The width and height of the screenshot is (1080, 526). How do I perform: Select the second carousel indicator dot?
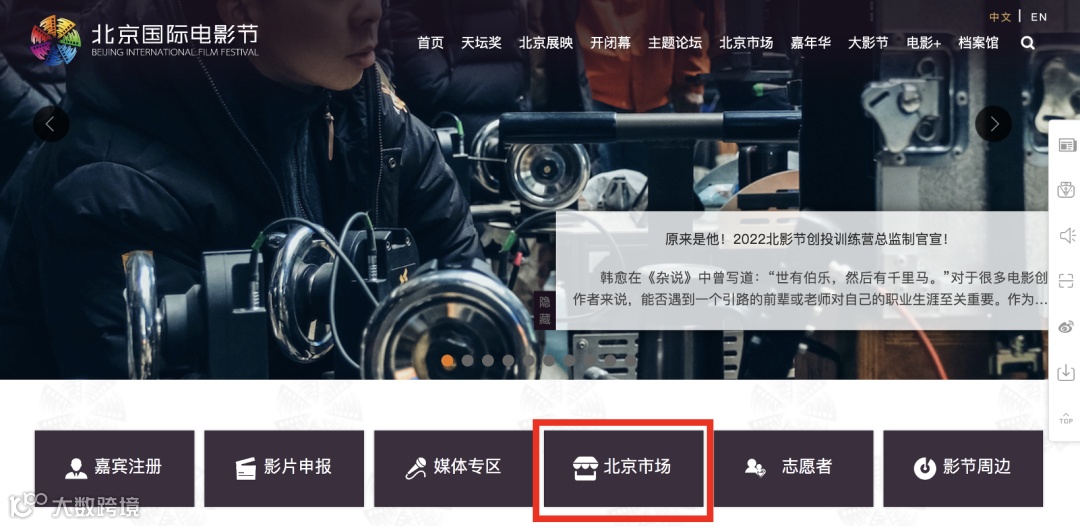tap(468, 360)
